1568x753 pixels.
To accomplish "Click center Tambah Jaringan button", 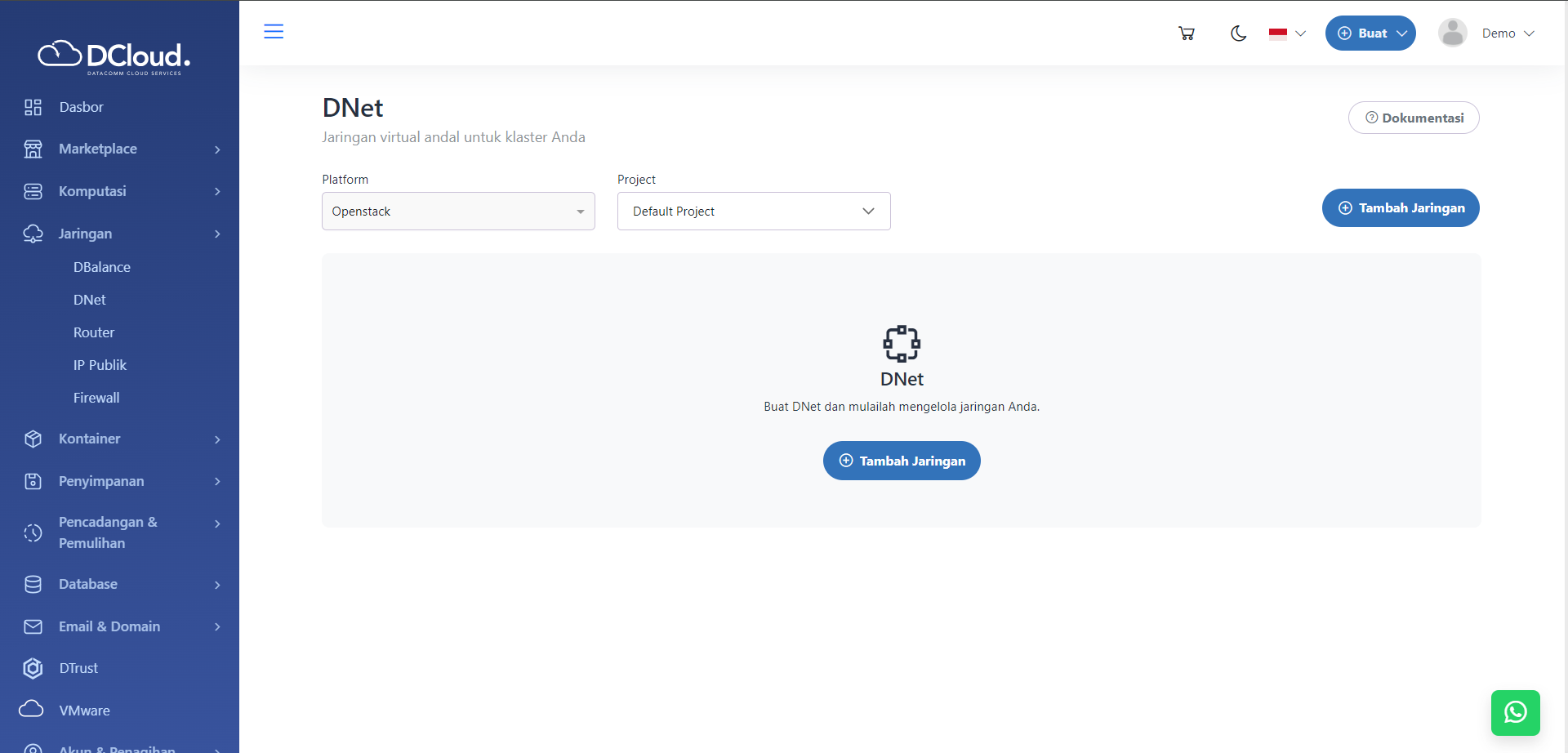I will [x=901, y=461].
